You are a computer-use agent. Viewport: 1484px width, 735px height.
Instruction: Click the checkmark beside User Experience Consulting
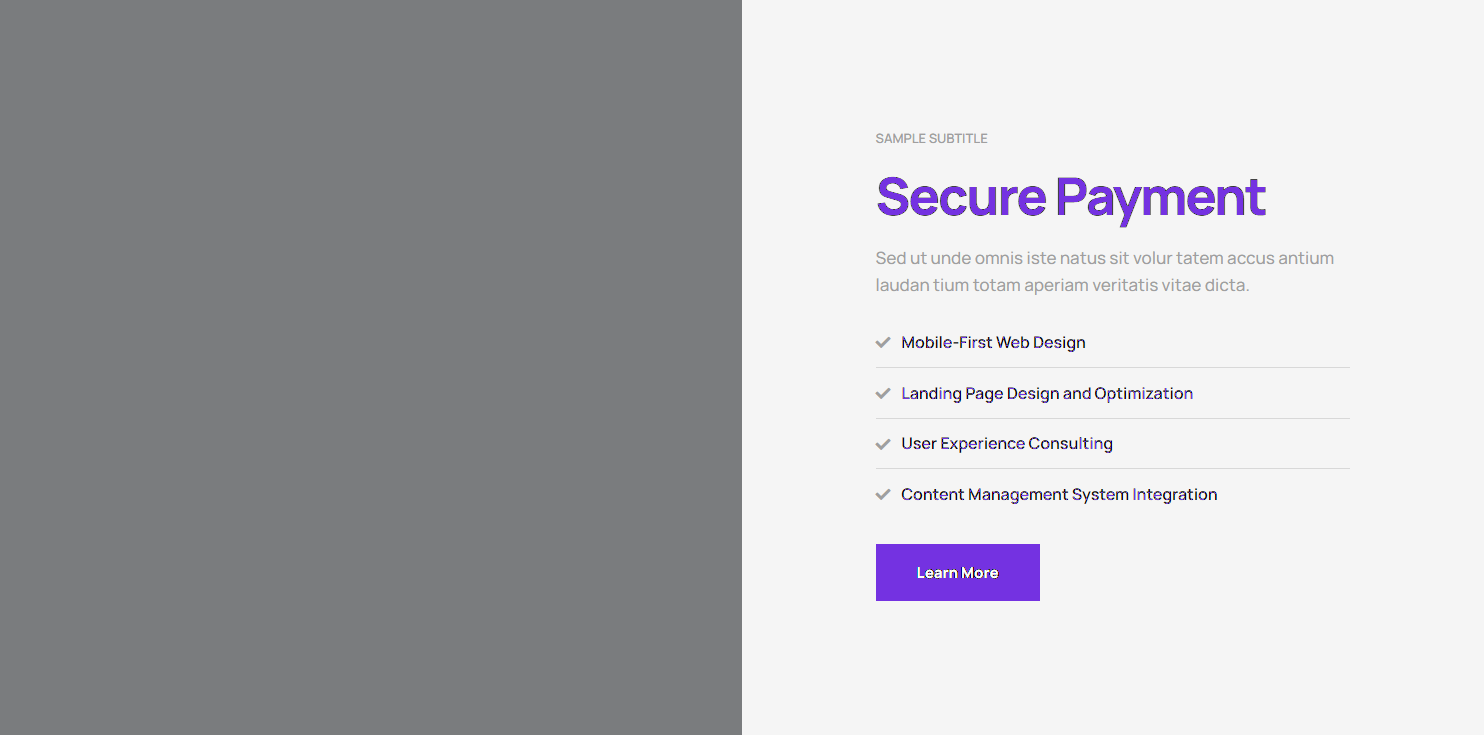[883, 444]
